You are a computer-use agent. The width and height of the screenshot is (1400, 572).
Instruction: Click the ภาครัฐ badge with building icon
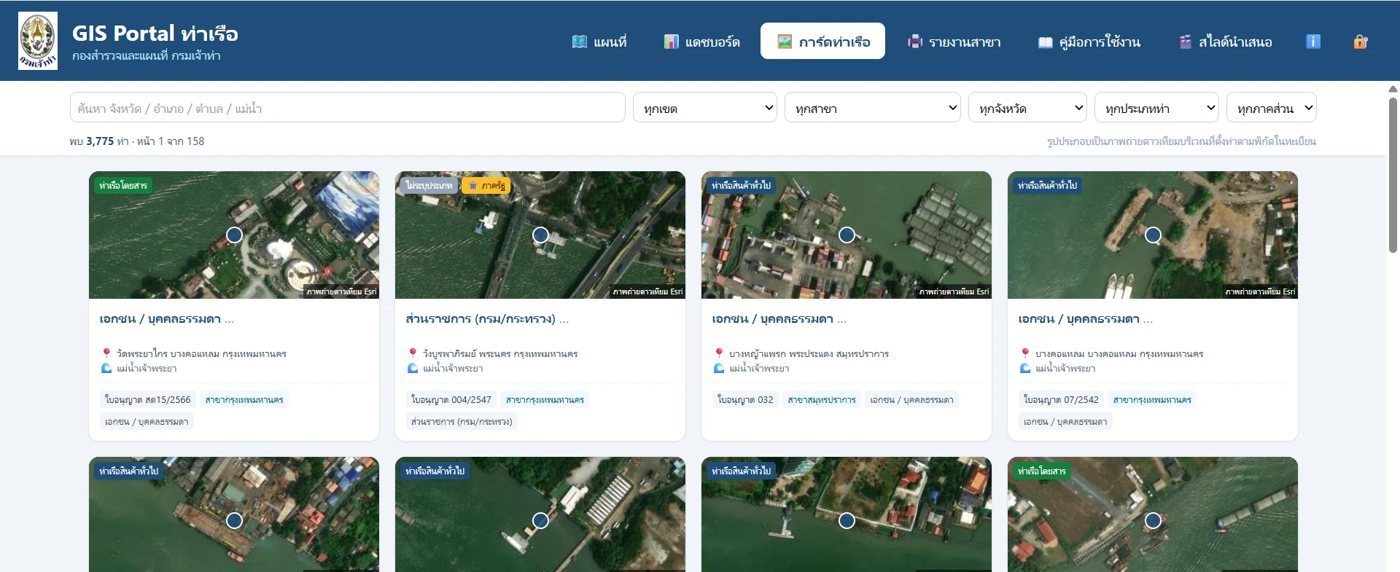point(486,186)
